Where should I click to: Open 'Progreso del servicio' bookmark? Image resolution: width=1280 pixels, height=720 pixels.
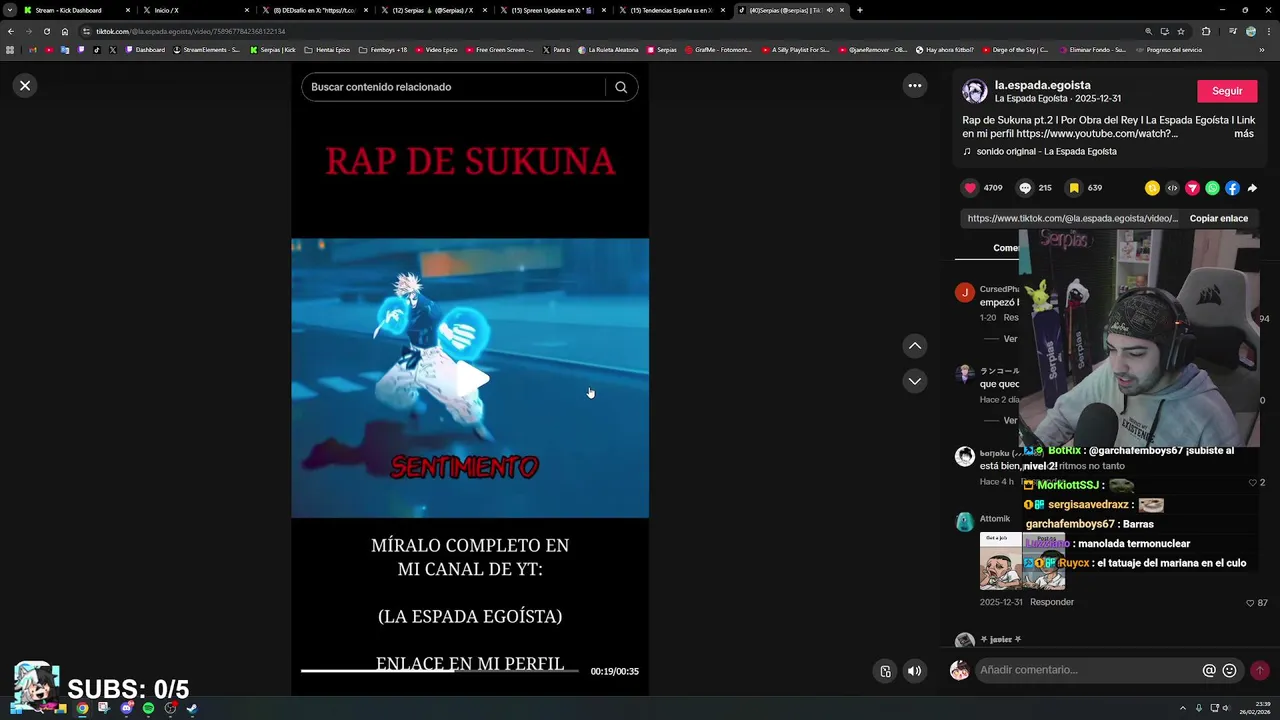coord(1169,49)
